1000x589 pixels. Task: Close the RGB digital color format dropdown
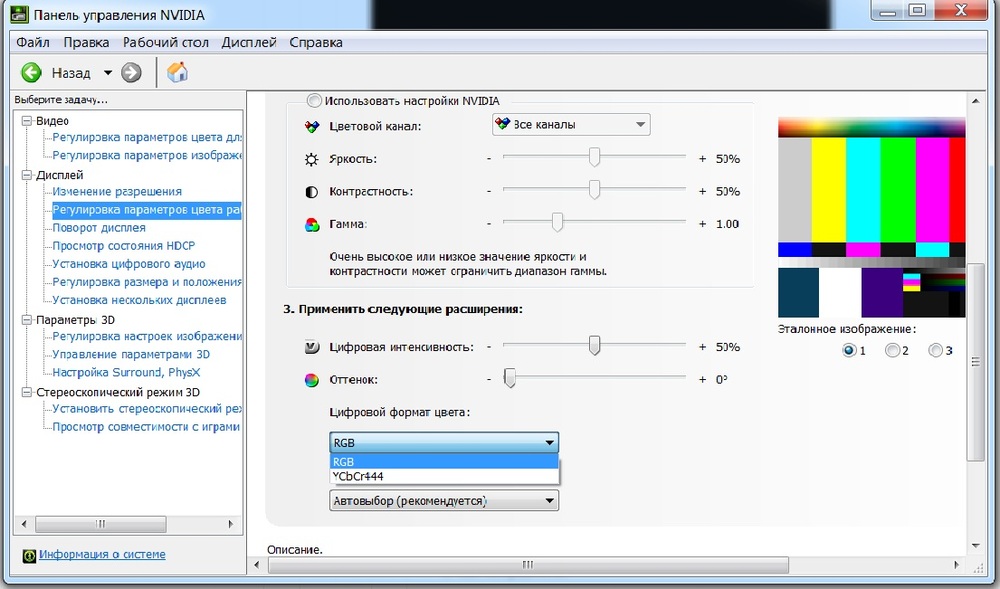point(444,442)
